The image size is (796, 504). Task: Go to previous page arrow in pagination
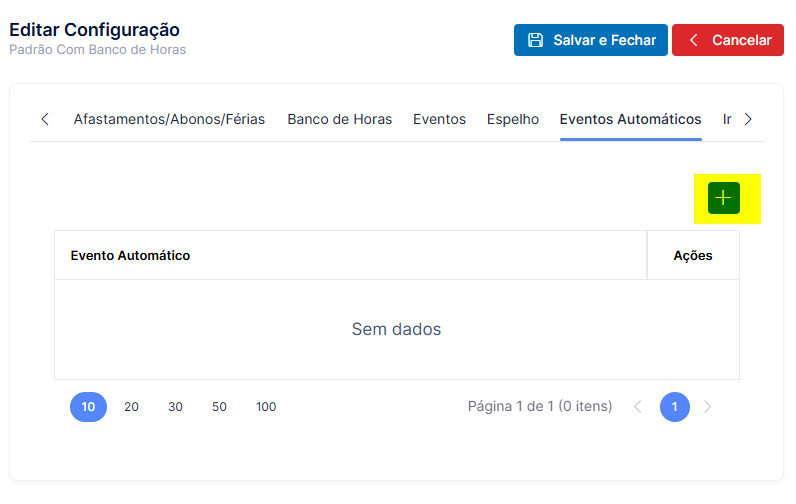(x=638, y=407)
